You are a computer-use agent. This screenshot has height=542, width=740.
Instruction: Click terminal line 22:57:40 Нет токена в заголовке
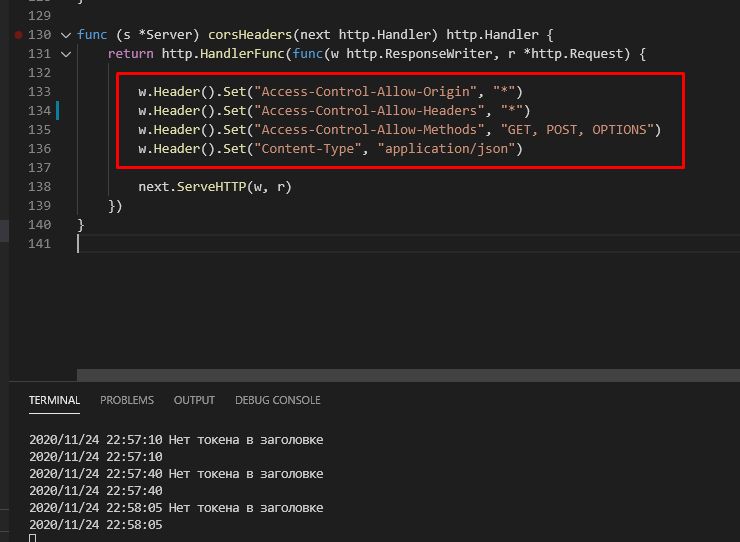[176, 474]
